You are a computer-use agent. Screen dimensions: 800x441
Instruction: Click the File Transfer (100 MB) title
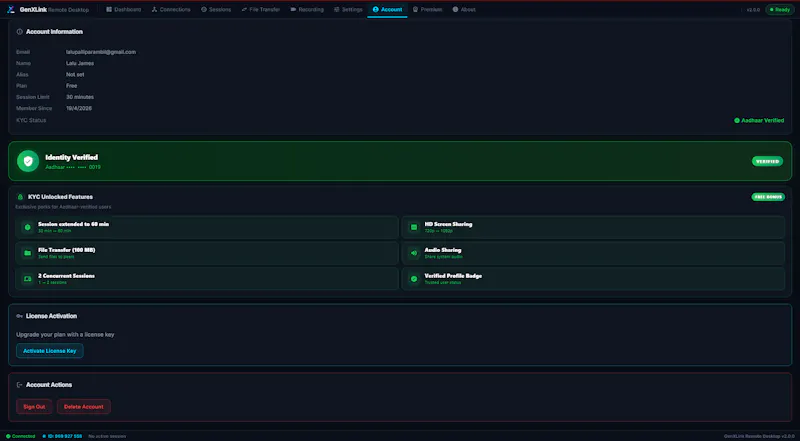pos(67,250)
